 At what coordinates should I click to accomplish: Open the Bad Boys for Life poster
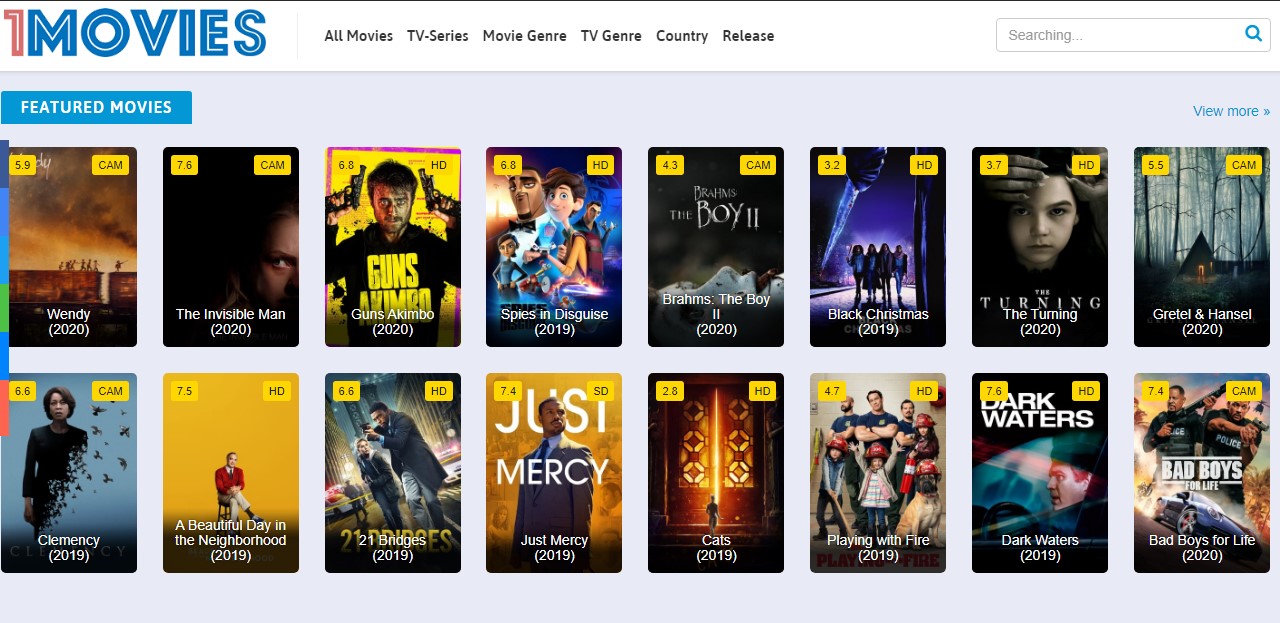pyautogui.click(x=1202, y=473)
